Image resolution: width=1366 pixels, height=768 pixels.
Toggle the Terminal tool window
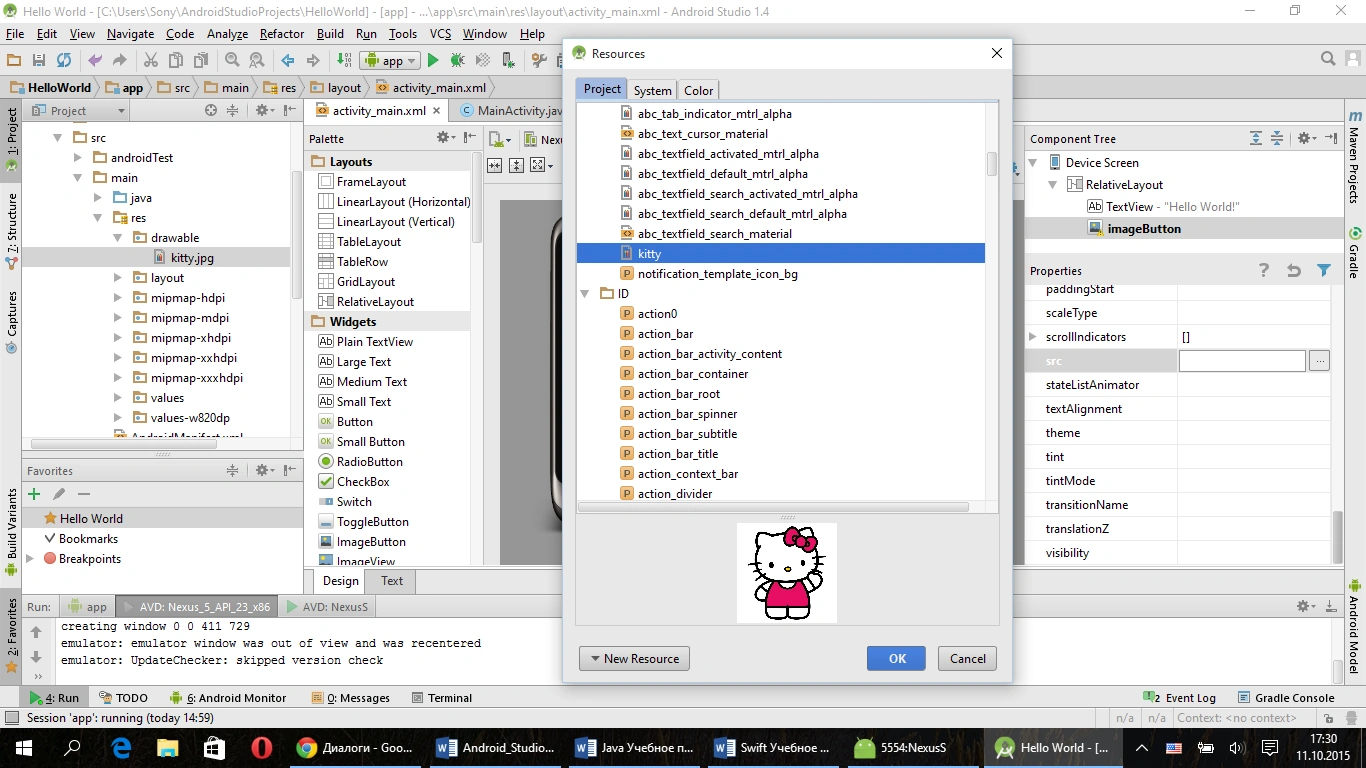[440, 698]
